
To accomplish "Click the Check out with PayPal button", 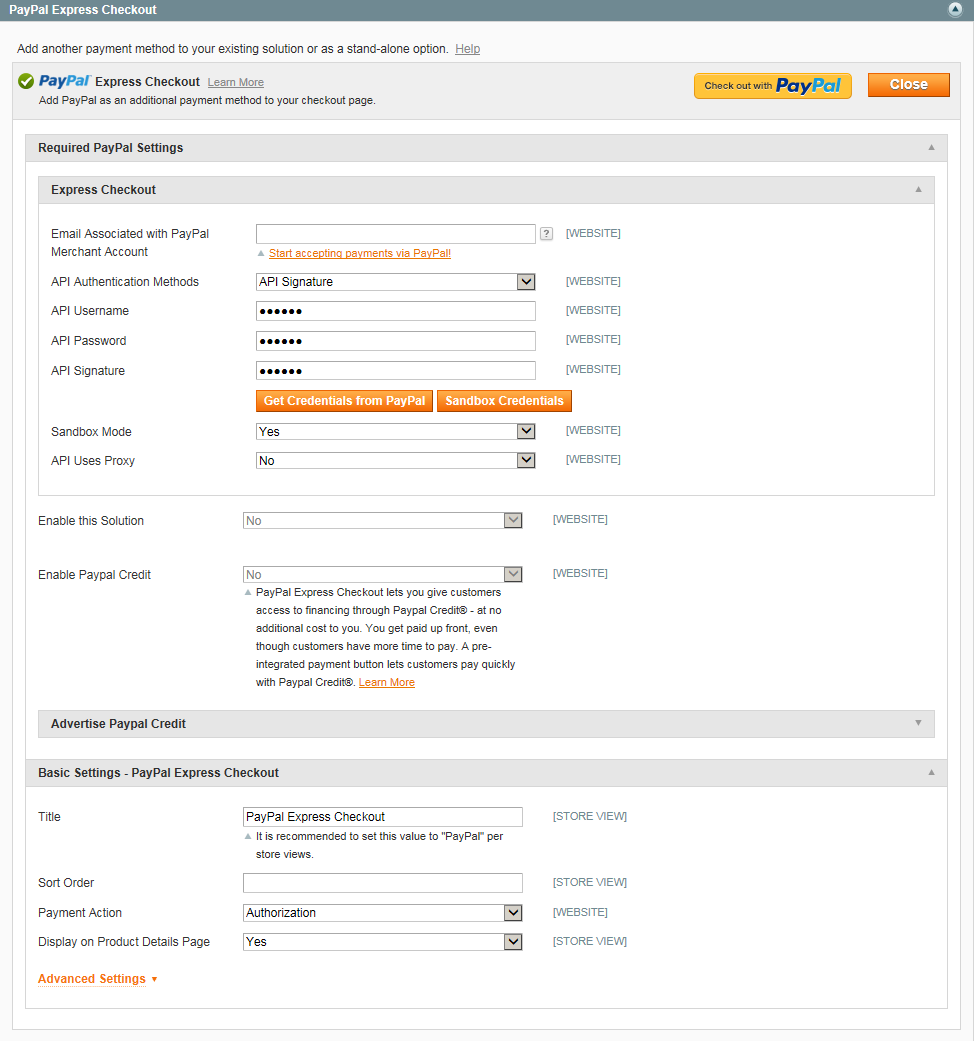I will pos(773,86).
